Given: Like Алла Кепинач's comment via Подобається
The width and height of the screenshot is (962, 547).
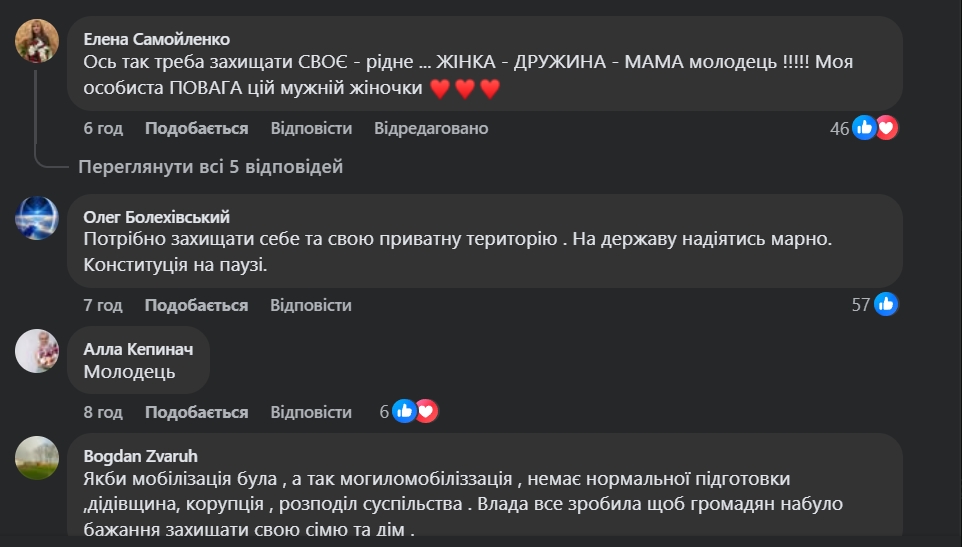Looking at the screenshot, I should [196, 412].
